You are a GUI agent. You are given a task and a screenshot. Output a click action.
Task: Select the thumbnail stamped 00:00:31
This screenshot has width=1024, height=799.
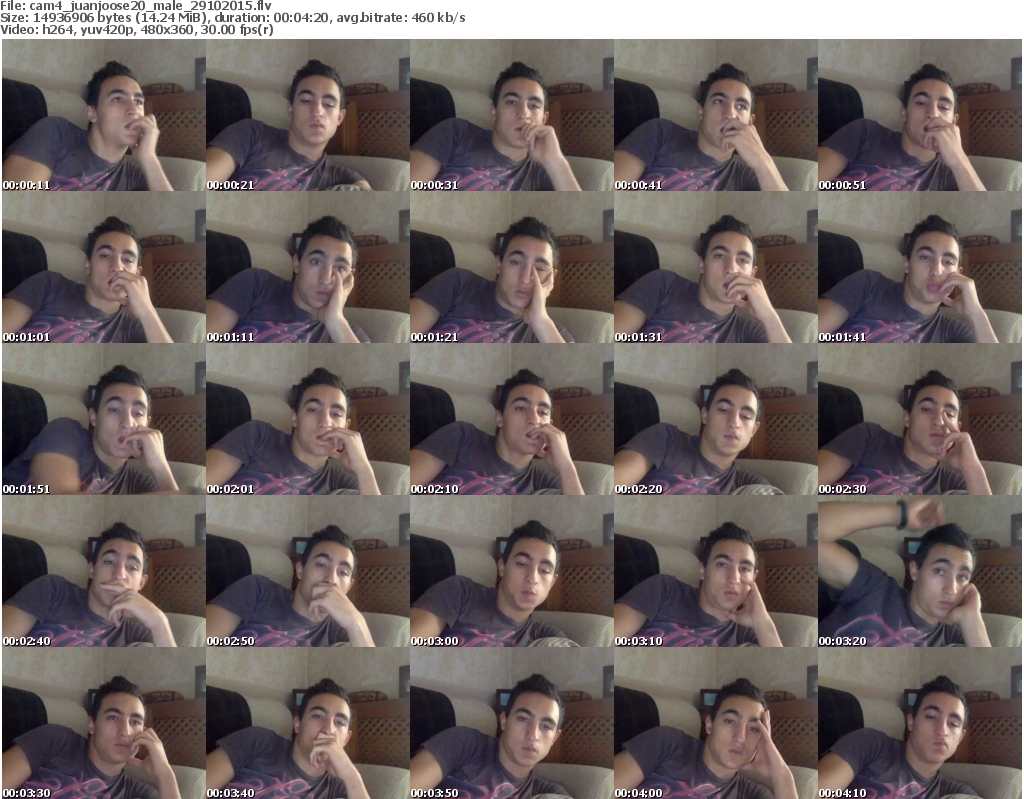click(512, 115)
